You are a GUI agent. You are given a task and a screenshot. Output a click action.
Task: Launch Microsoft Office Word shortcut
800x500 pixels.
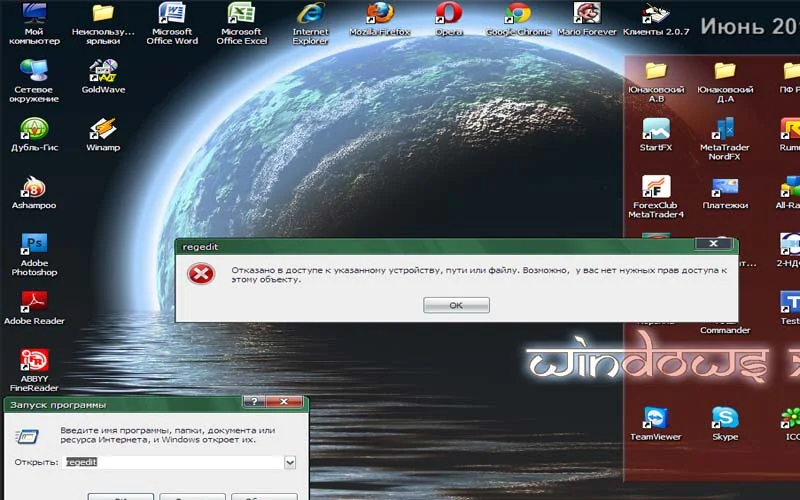tap(172, 23)
